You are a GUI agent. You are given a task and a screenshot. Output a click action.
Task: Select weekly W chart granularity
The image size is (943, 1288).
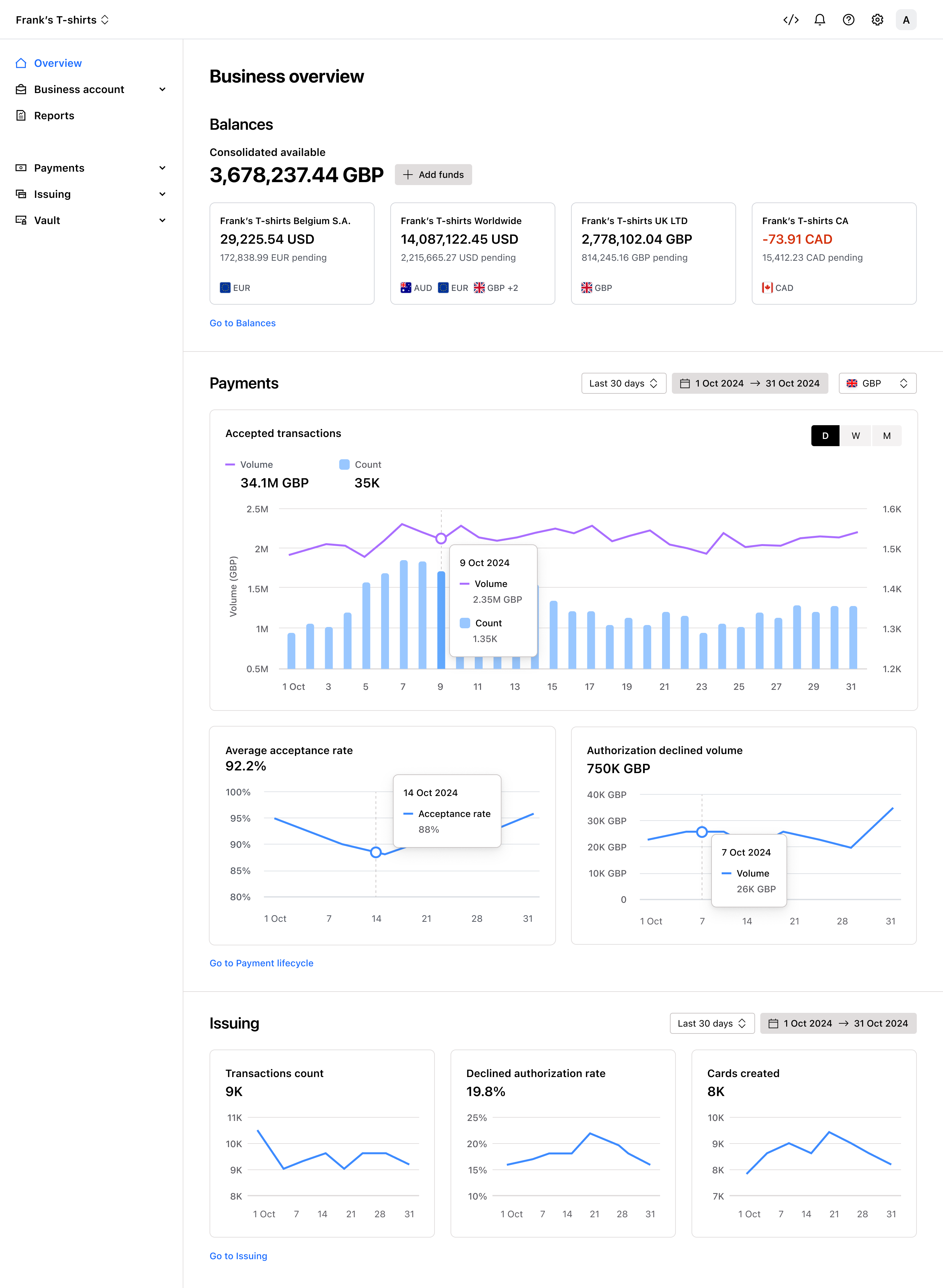click(x=856, y=436)
